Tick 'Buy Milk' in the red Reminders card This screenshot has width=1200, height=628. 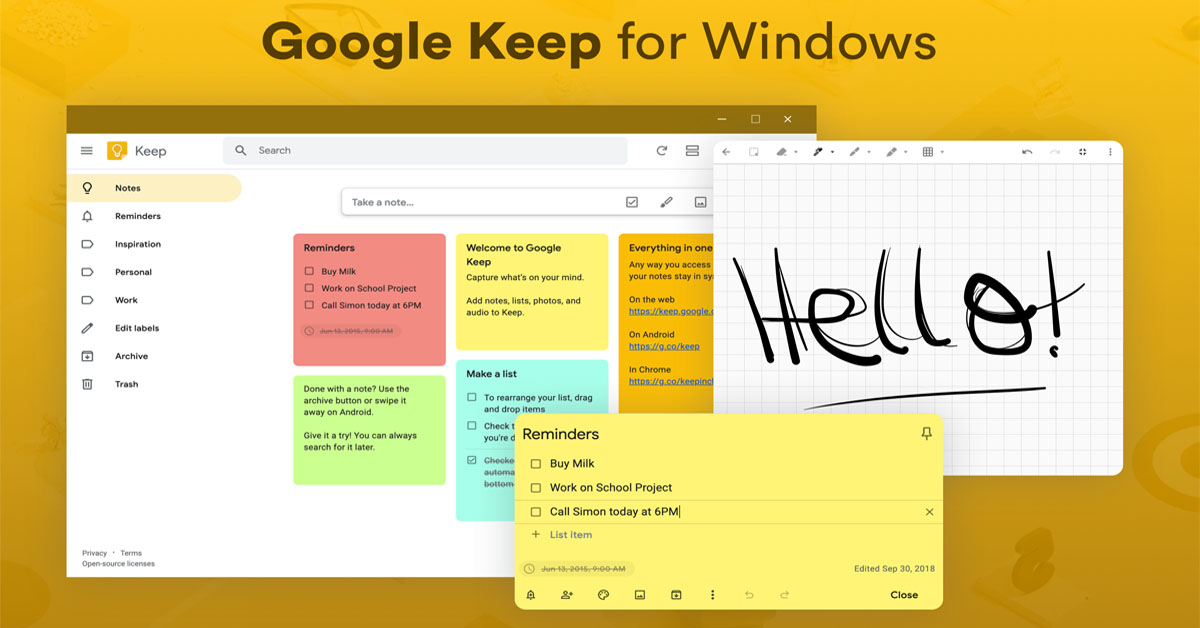(x=309, y=271)
